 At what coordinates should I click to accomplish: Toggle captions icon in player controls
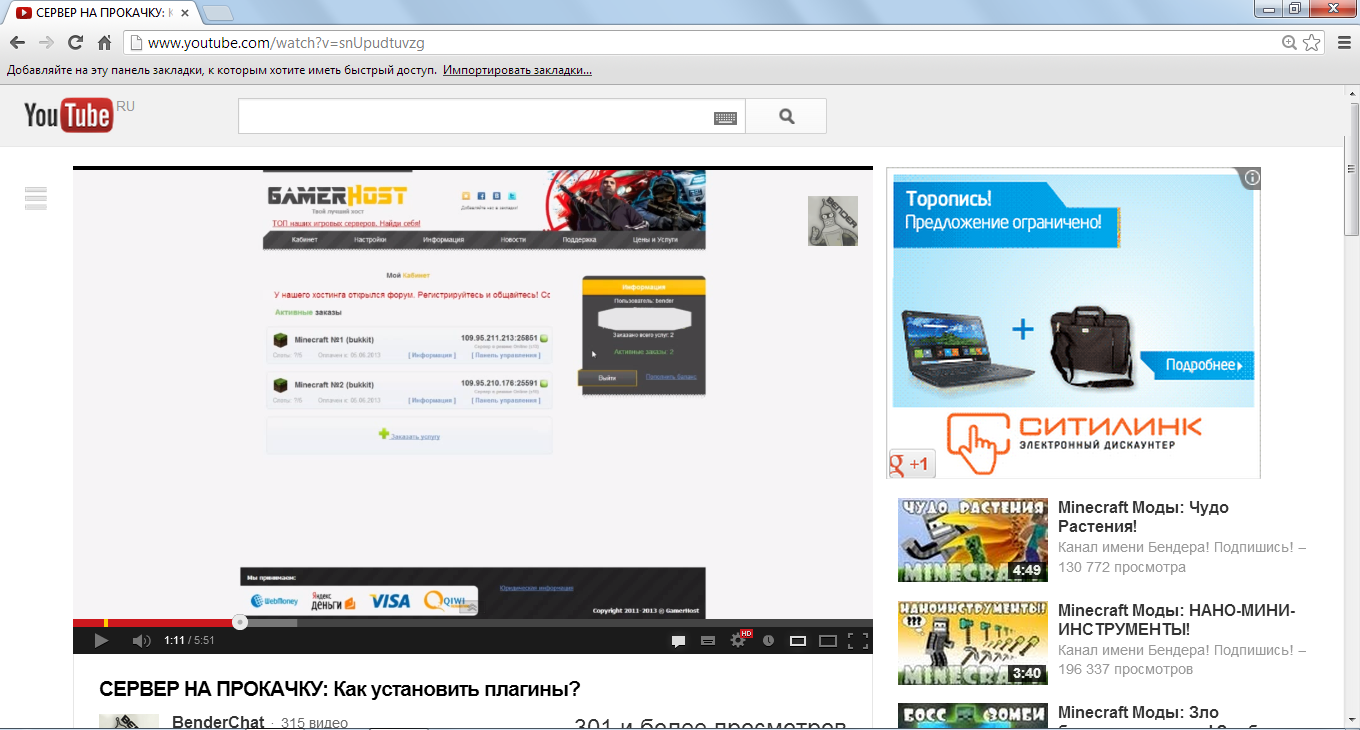pos(708,640)
